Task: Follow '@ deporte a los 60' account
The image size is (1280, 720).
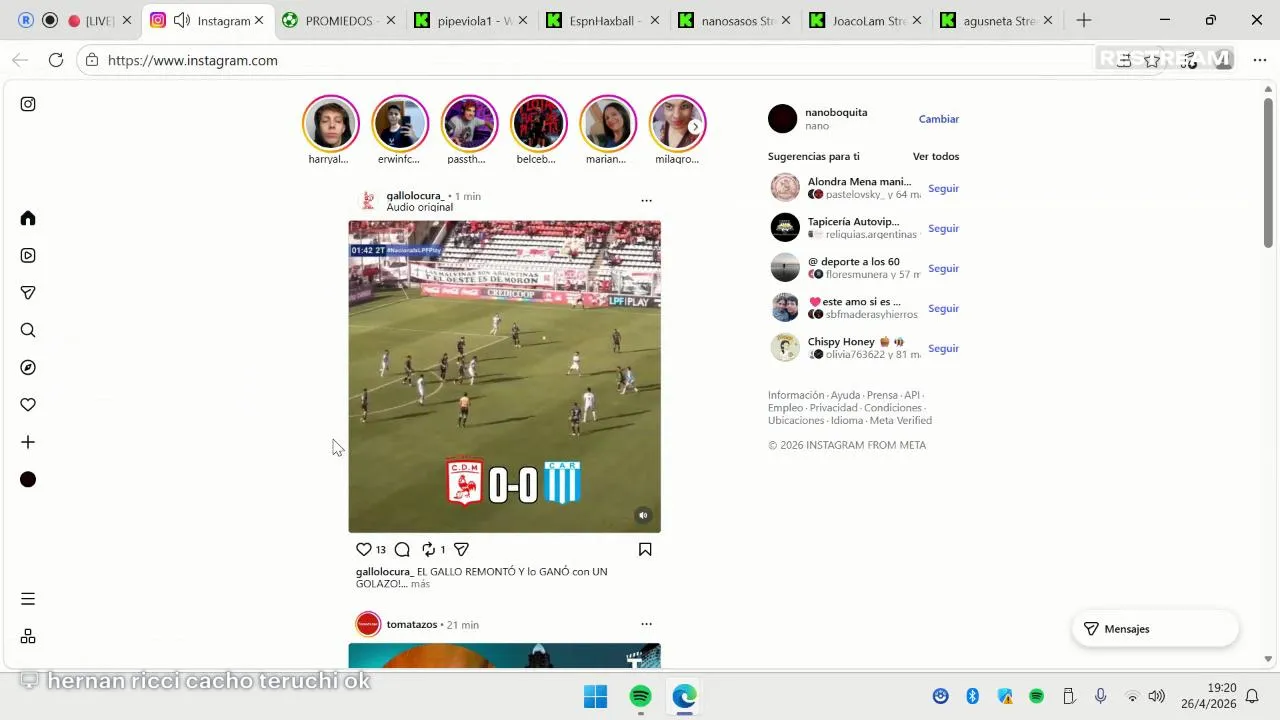Action: pos(943,268)
